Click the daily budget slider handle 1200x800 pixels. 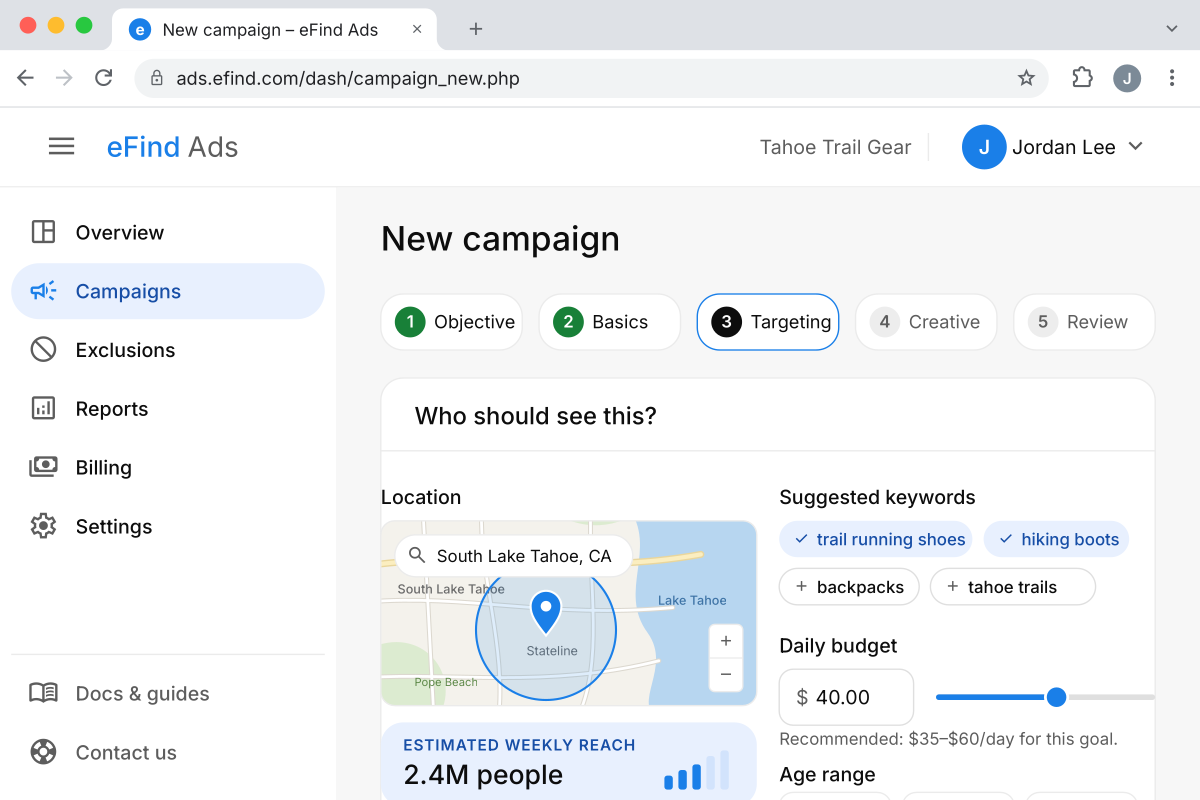coord(1056,697)
